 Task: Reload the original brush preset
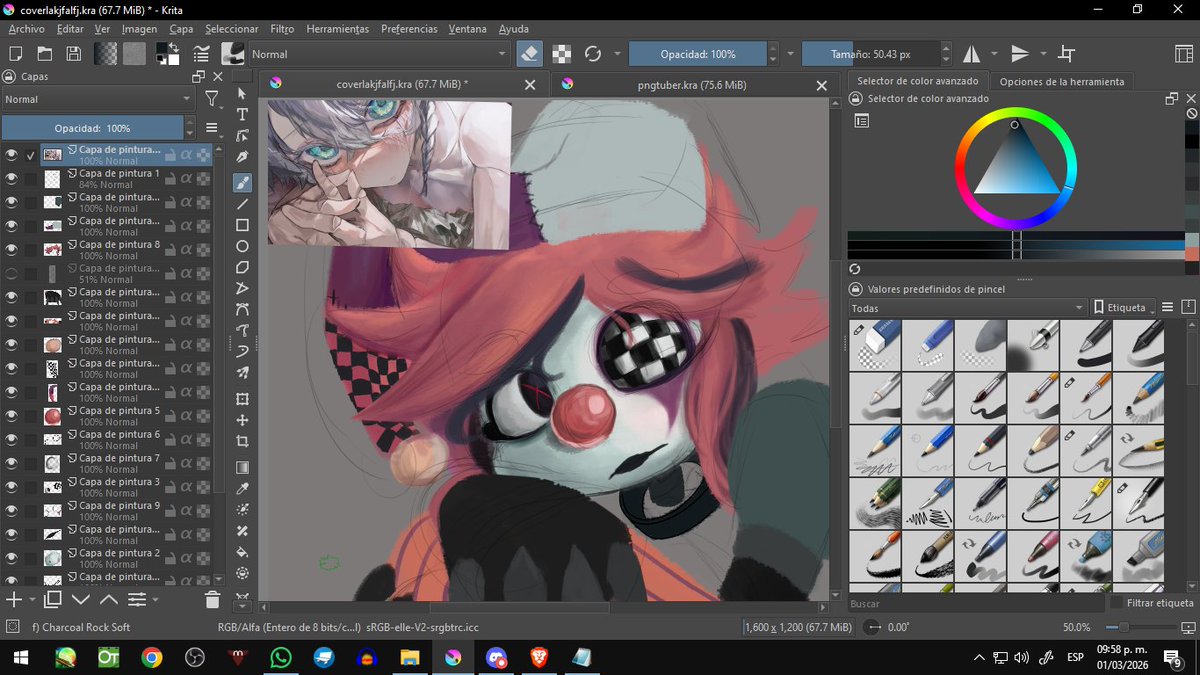click(x=593, y=54)
